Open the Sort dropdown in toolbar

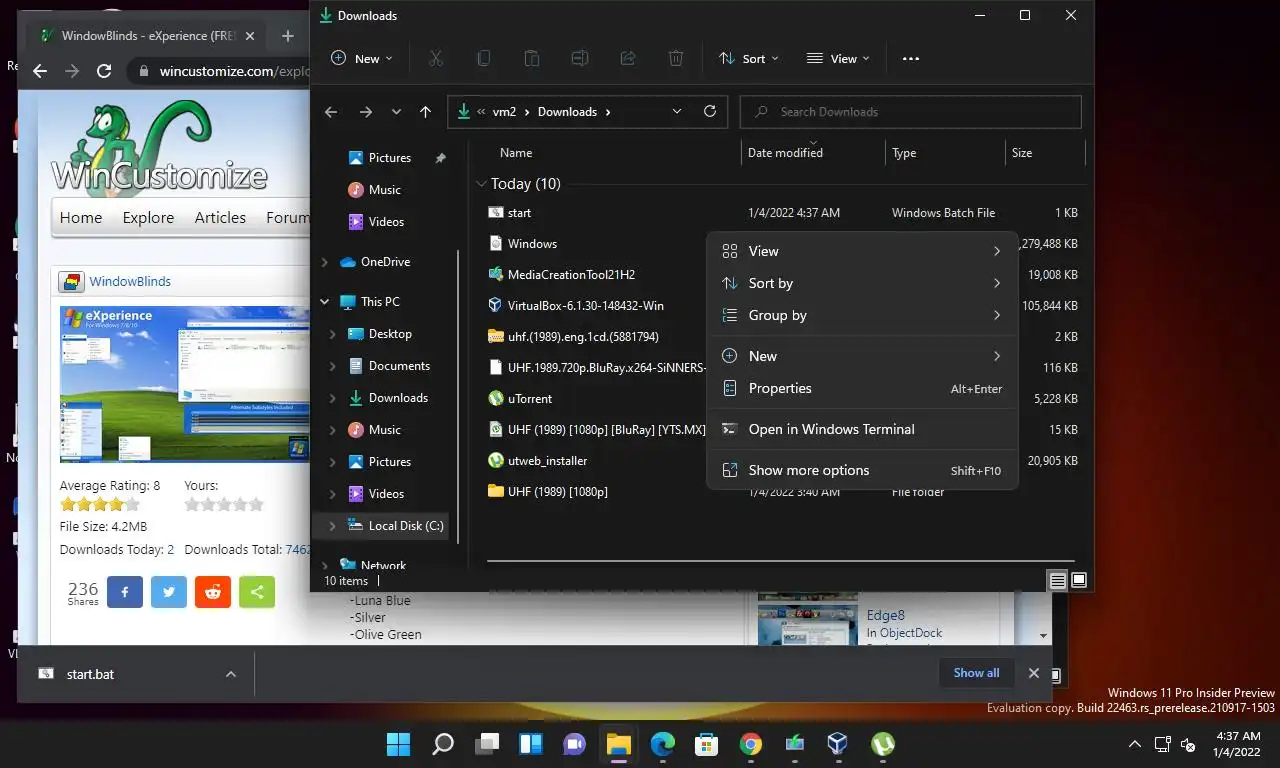pos(748,59)
